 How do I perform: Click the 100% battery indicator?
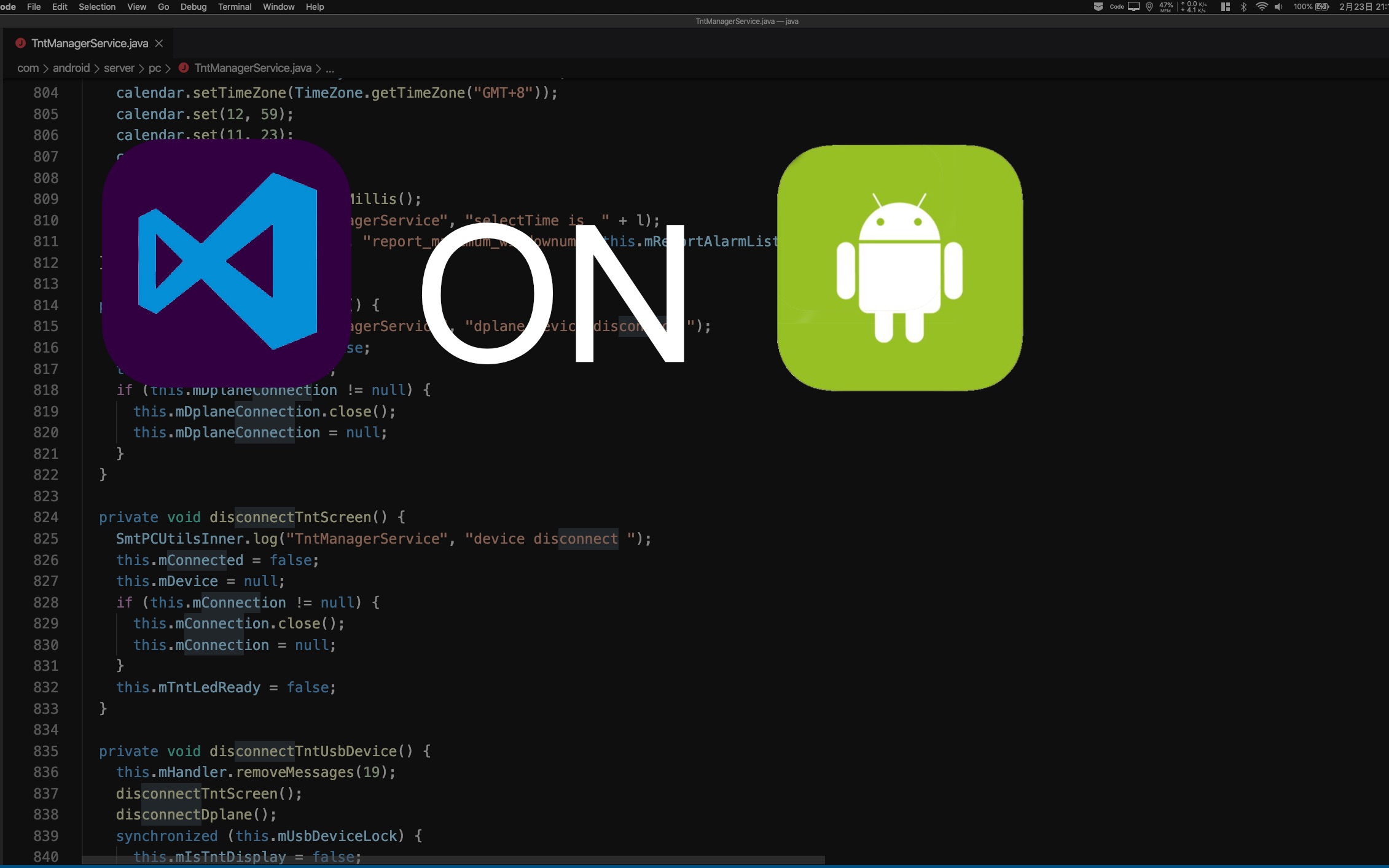tap(1304, 7)
